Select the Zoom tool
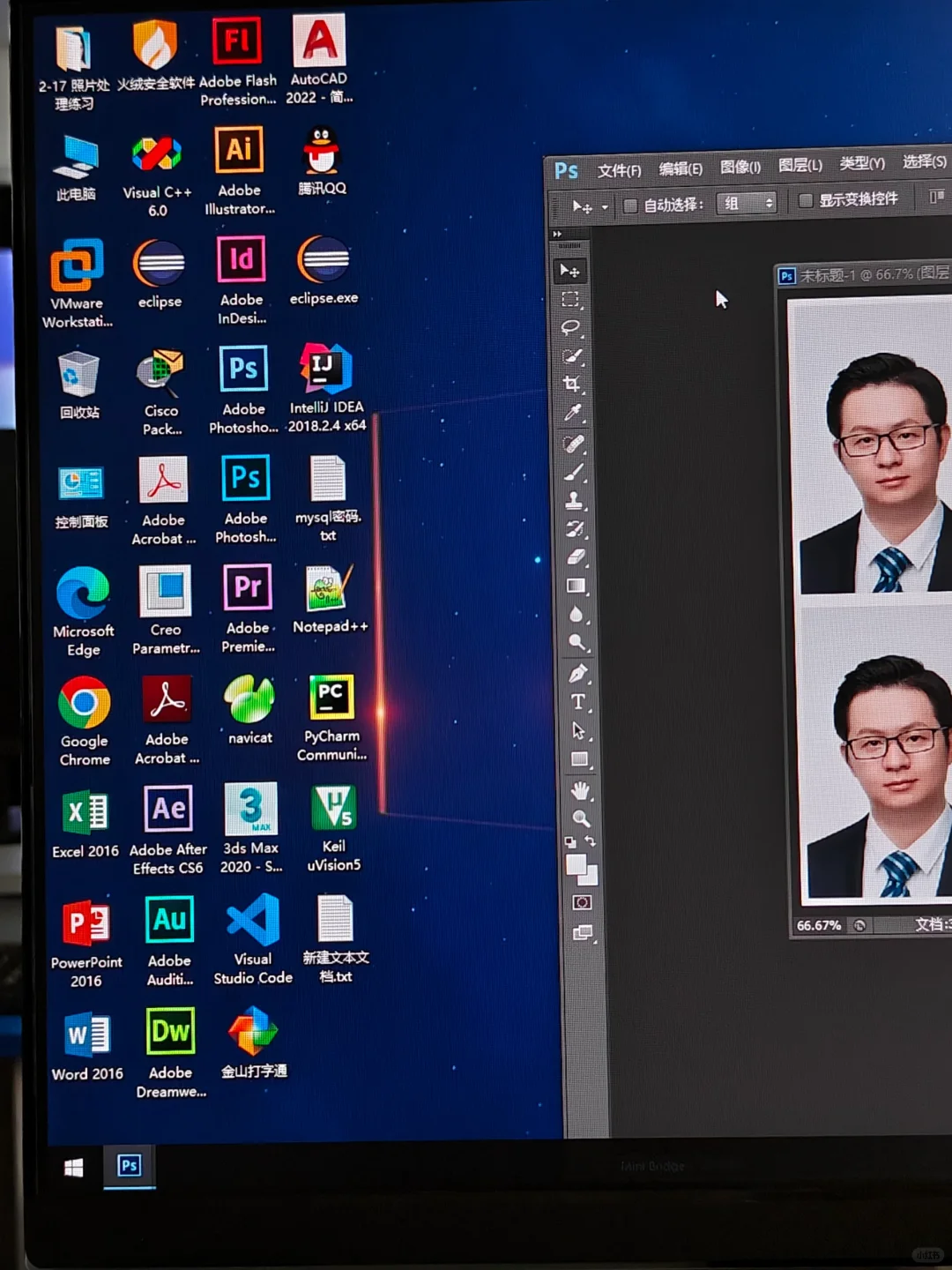Viewport: 952px width, 1270px height. 581,818
